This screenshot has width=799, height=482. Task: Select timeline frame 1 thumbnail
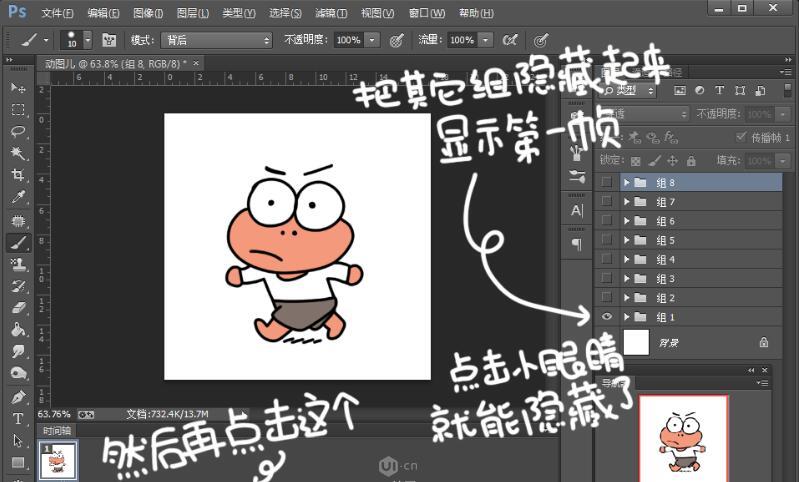point(58,459)
